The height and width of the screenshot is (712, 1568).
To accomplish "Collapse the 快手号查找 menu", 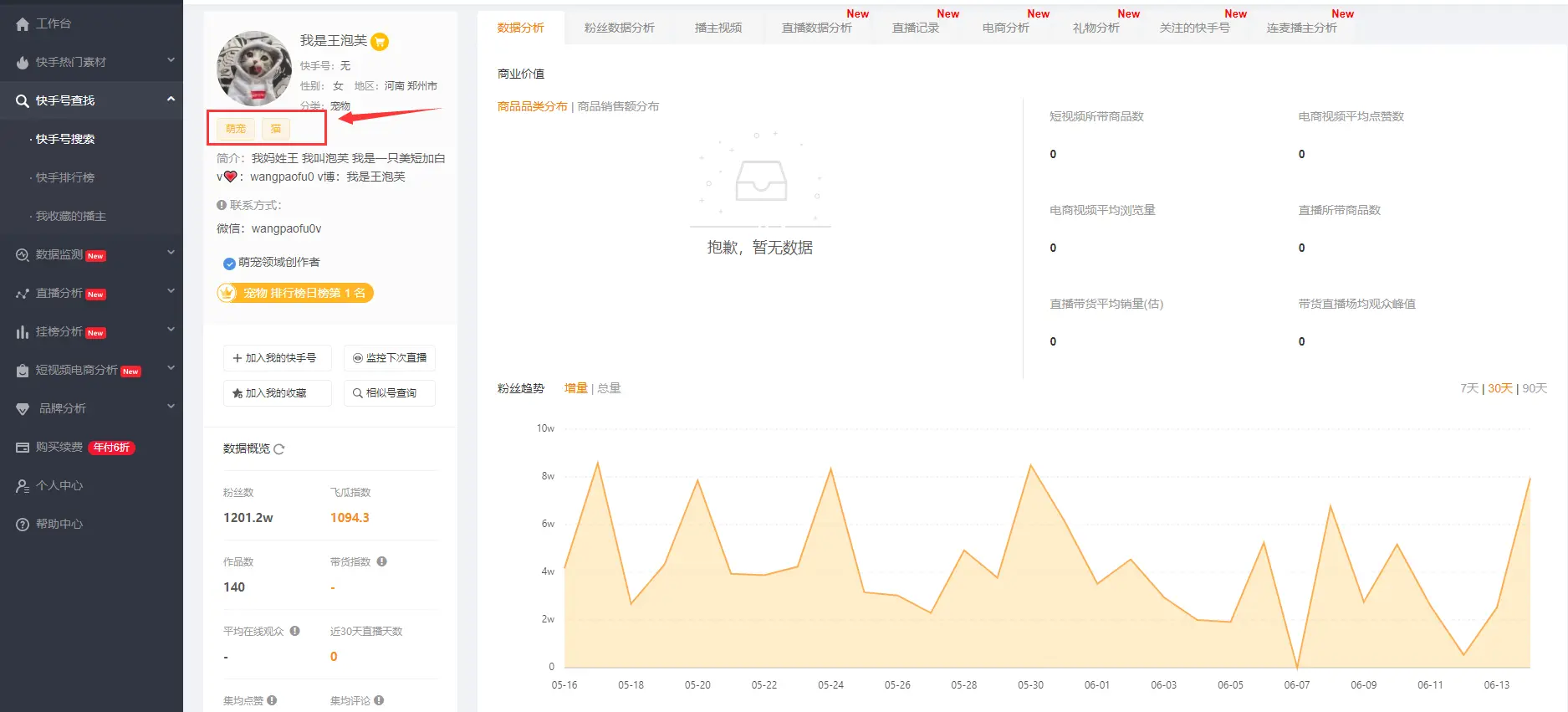I will pos(171,100).
